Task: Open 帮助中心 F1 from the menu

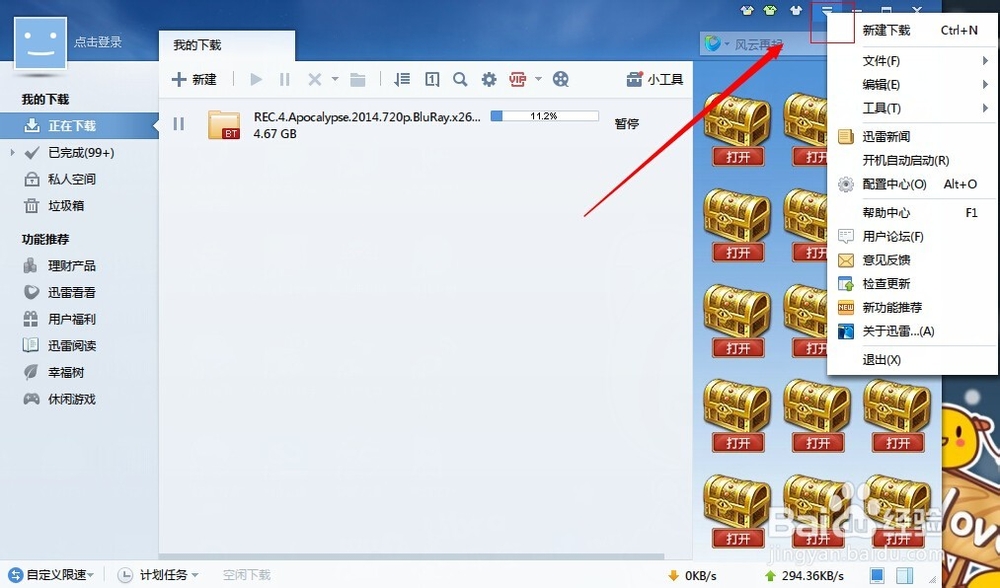Action: (913, 212)
